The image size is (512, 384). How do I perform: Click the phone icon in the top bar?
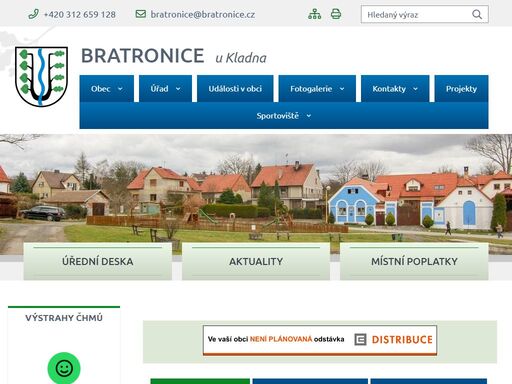click(x=33, y=14)
